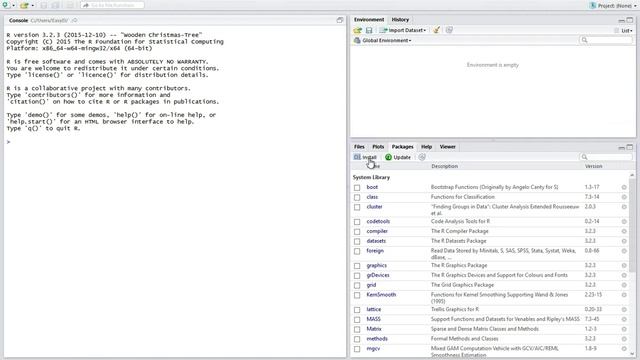Click the Version column header
This screenshot has height=360, width=640.
(x=593, y=166)
